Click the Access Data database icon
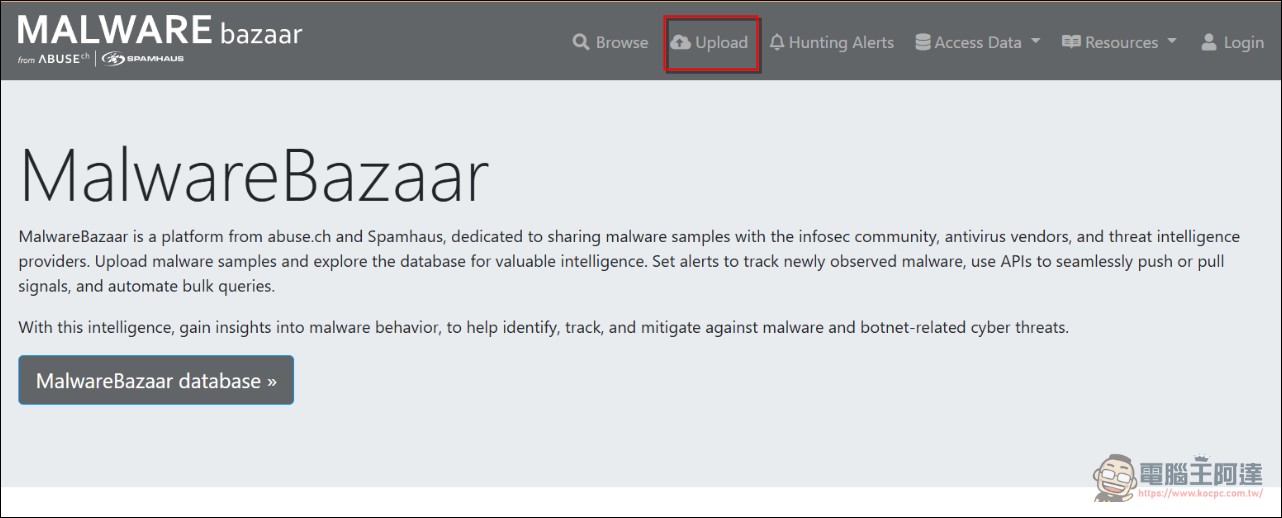The width and height of the screenshot is (1282, 518). pyautogui.click(x=923, y=42)
